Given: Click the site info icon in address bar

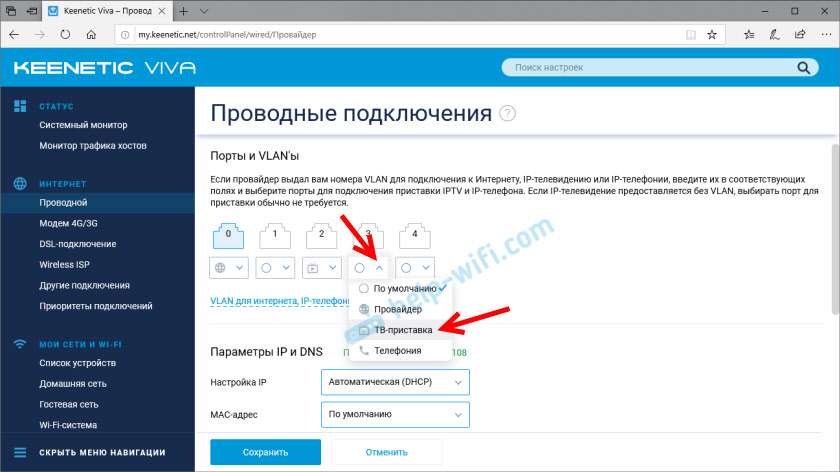Looking at the screenshot, I should pos(125,35).
